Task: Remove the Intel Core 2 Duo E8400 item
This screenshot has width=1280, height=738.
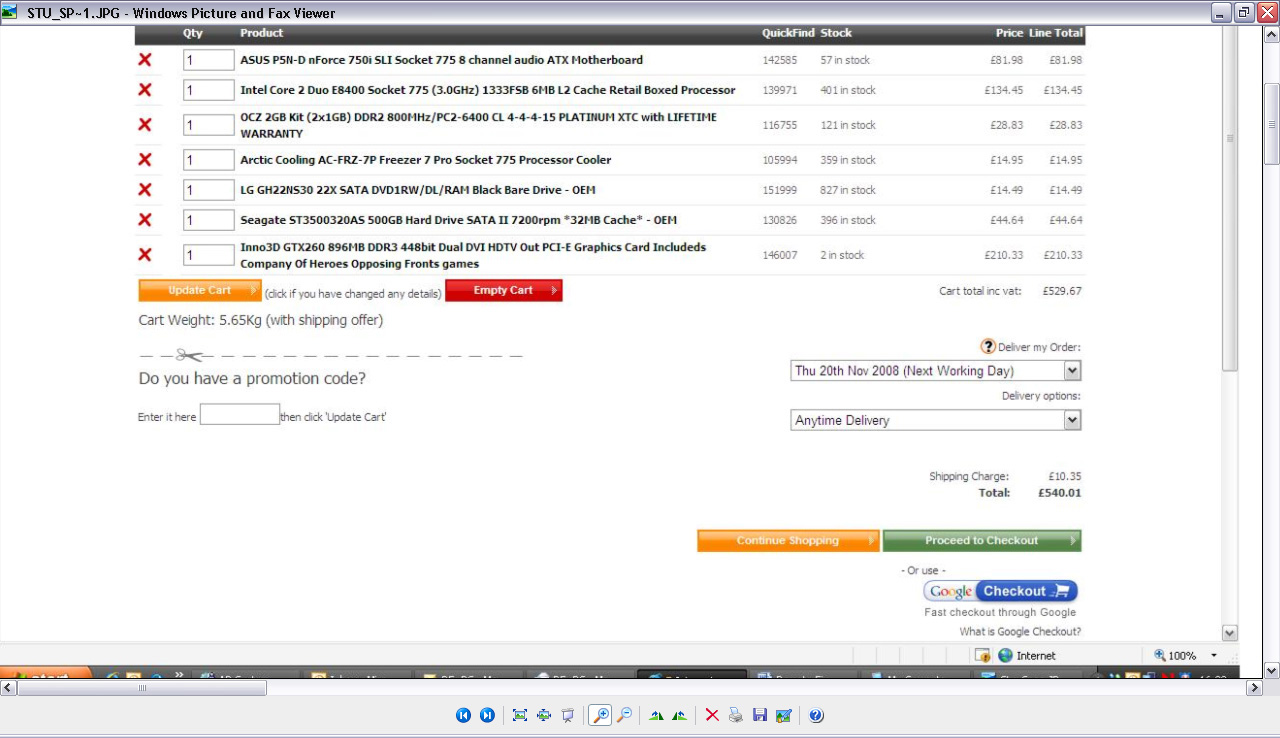Action: [145, 90]
